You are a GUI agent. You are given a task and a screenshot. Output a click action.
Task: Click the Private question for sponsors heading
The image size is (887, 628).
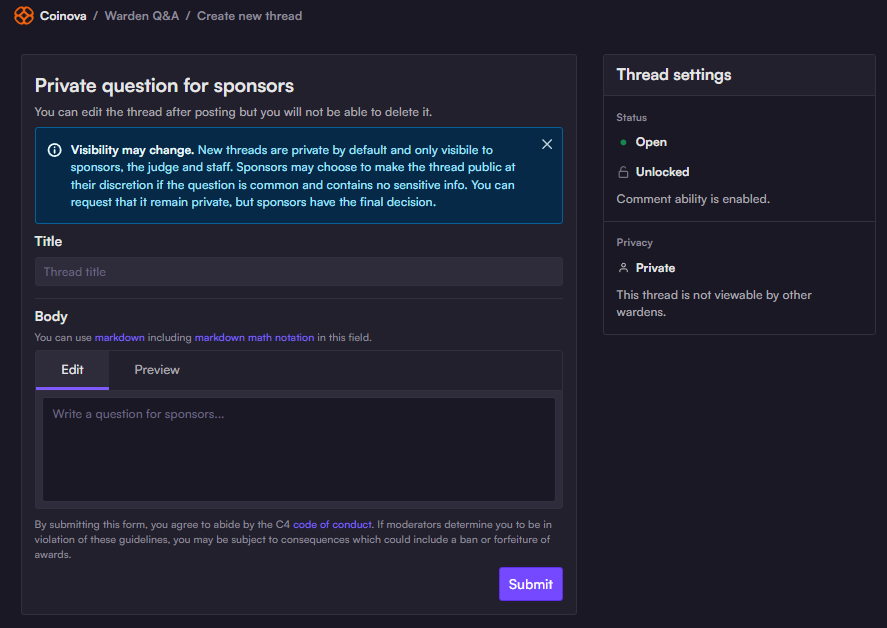pyautogui.click(x=164, y=86)
